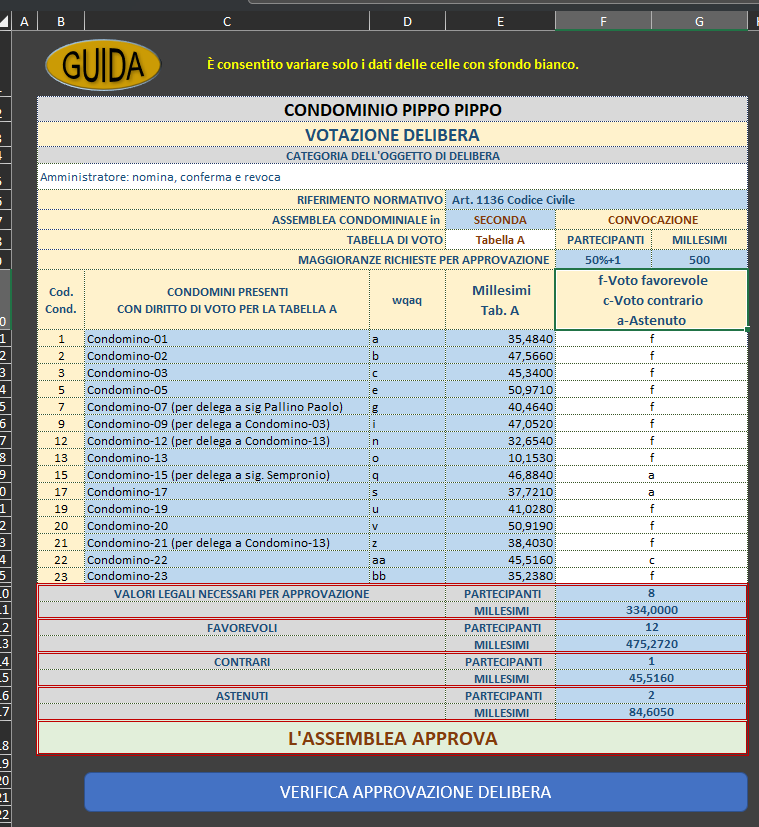Click 'Condomino-09 (per delega a Condomino-03)' cell
759x827 pixels.
227,424
